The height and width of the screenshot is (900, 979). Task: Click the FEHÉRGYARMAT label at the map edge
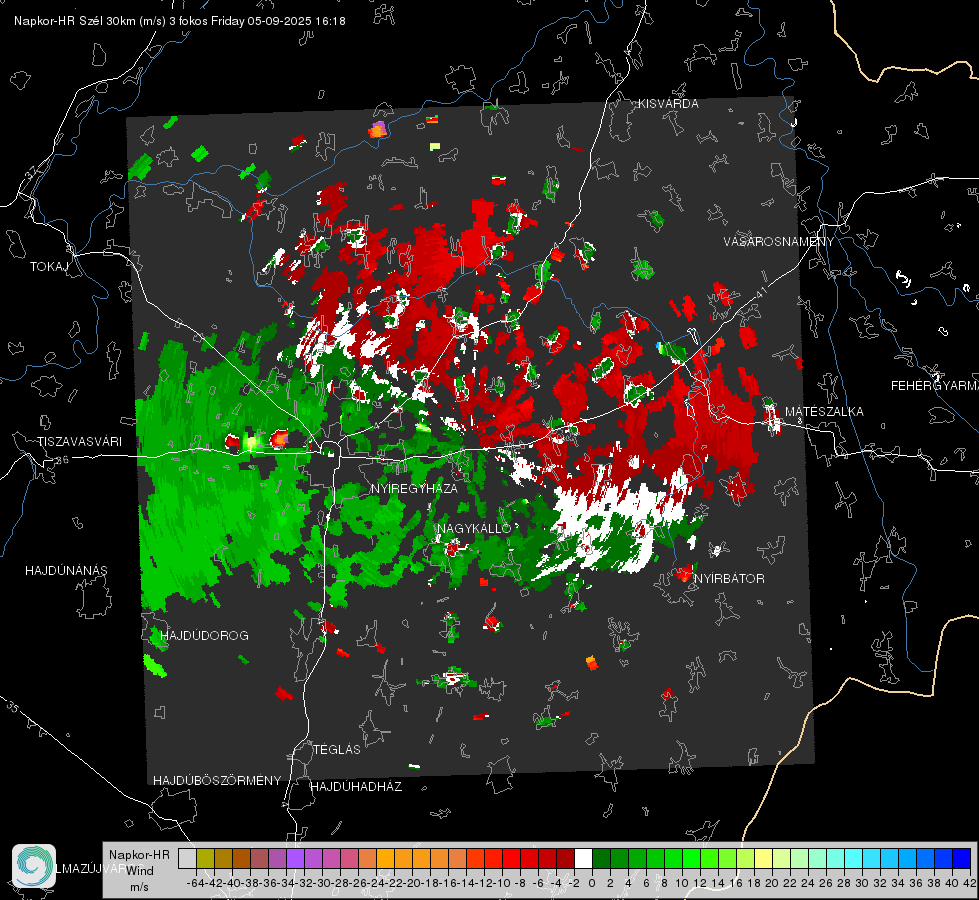tap(935, 386)
